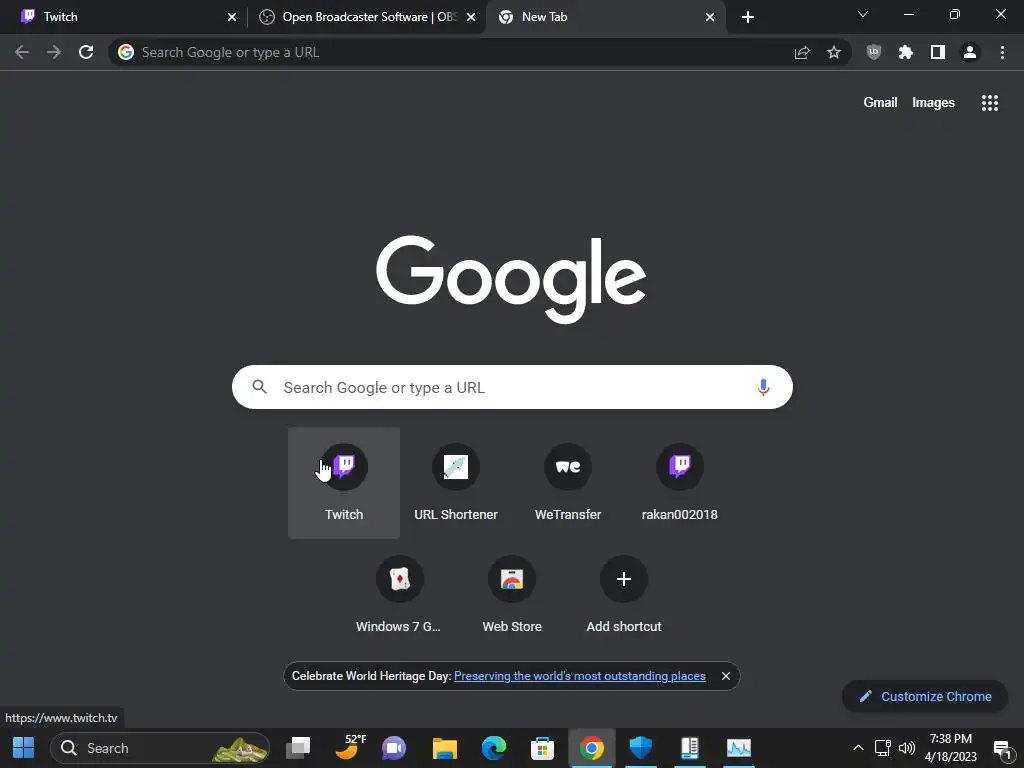Viewport: 1024px width, 768px height.
Task: Show hidden system tray icons
Action: (x=858, y=748)
